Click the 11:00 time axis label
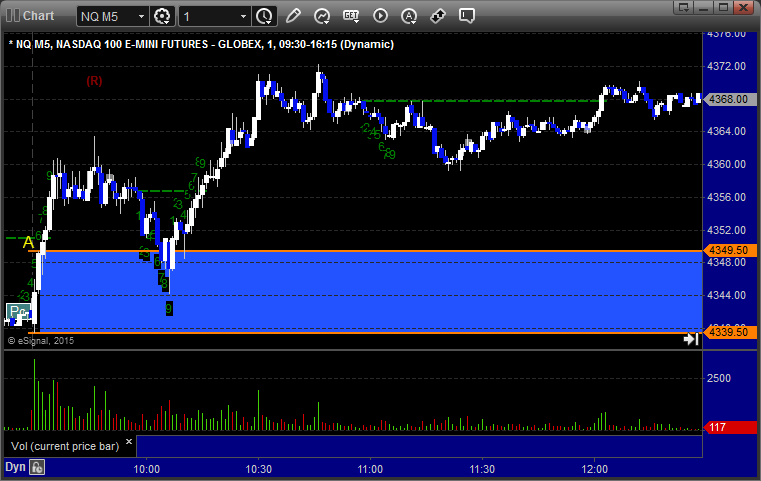761x481 pixels. tap(370, 469)
